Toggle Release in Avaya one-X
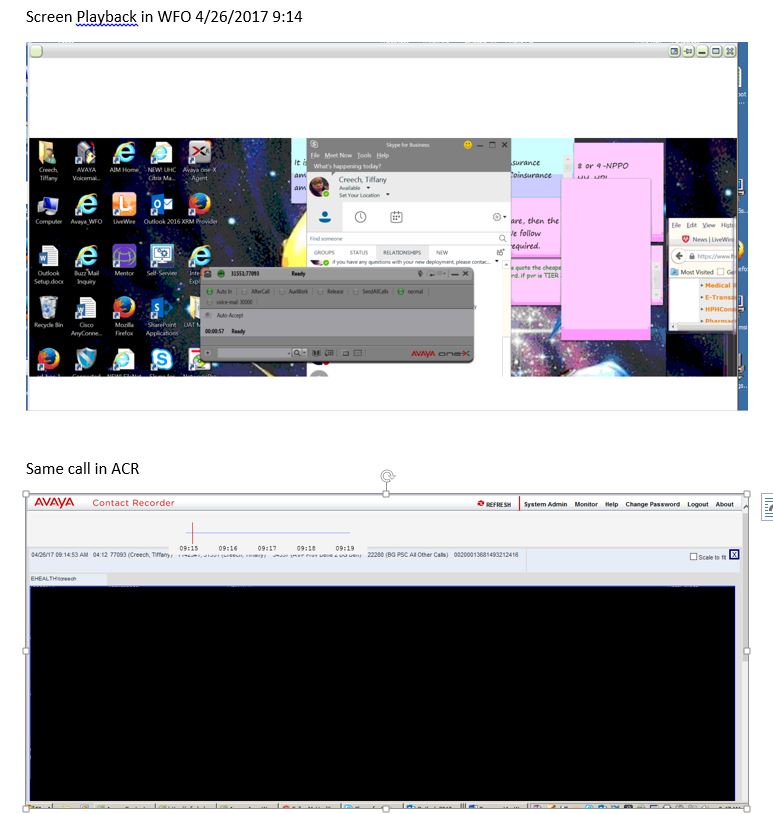 (x=331, y=291)
